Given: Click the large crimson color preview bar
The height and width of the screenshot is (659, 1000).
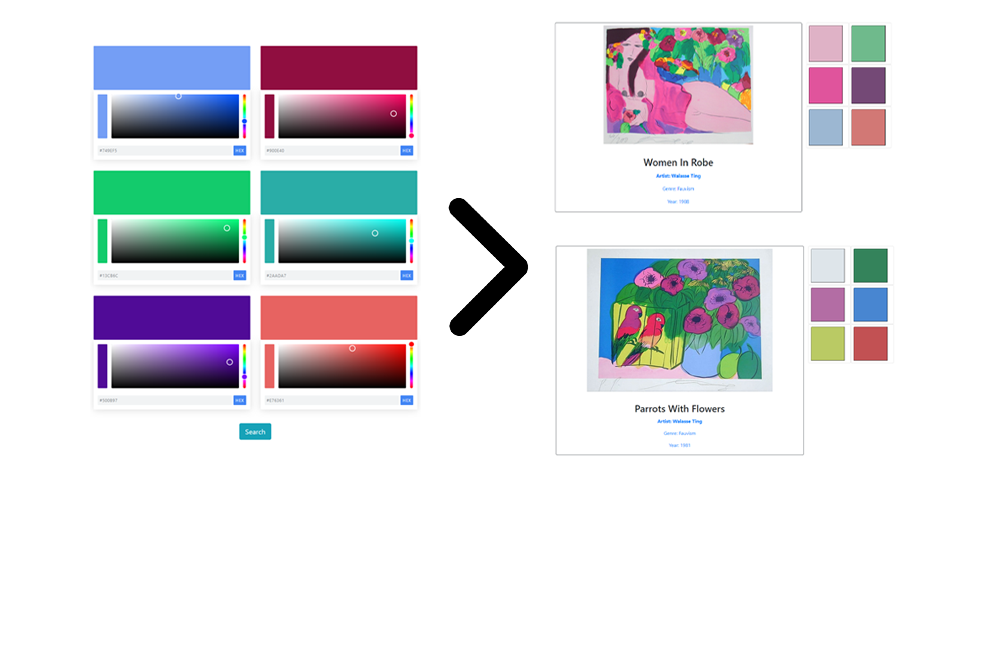Looking at the screenshot, I should [x=339, y=68].
